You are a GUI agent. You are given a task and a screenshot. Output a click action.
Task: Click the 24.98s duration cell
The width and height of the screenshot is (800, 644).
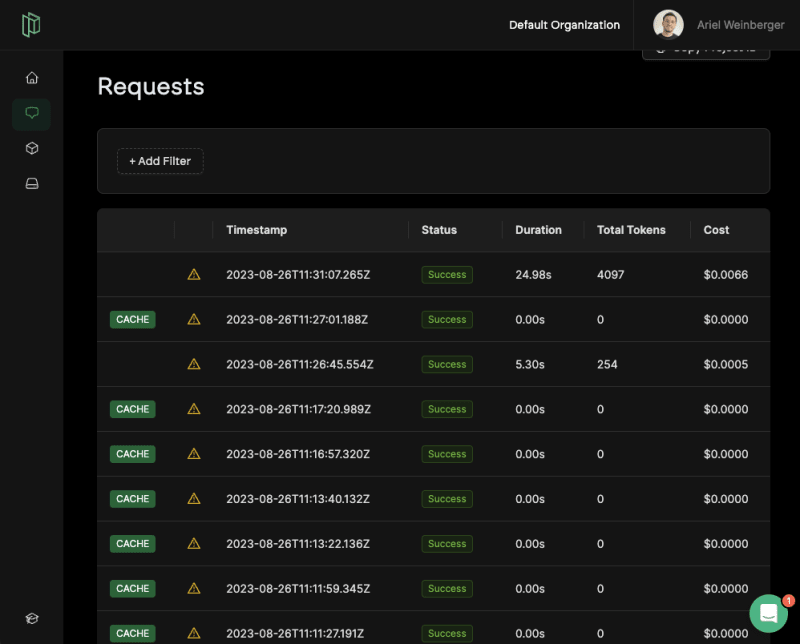pyautogui.click(x=533, y=275)
